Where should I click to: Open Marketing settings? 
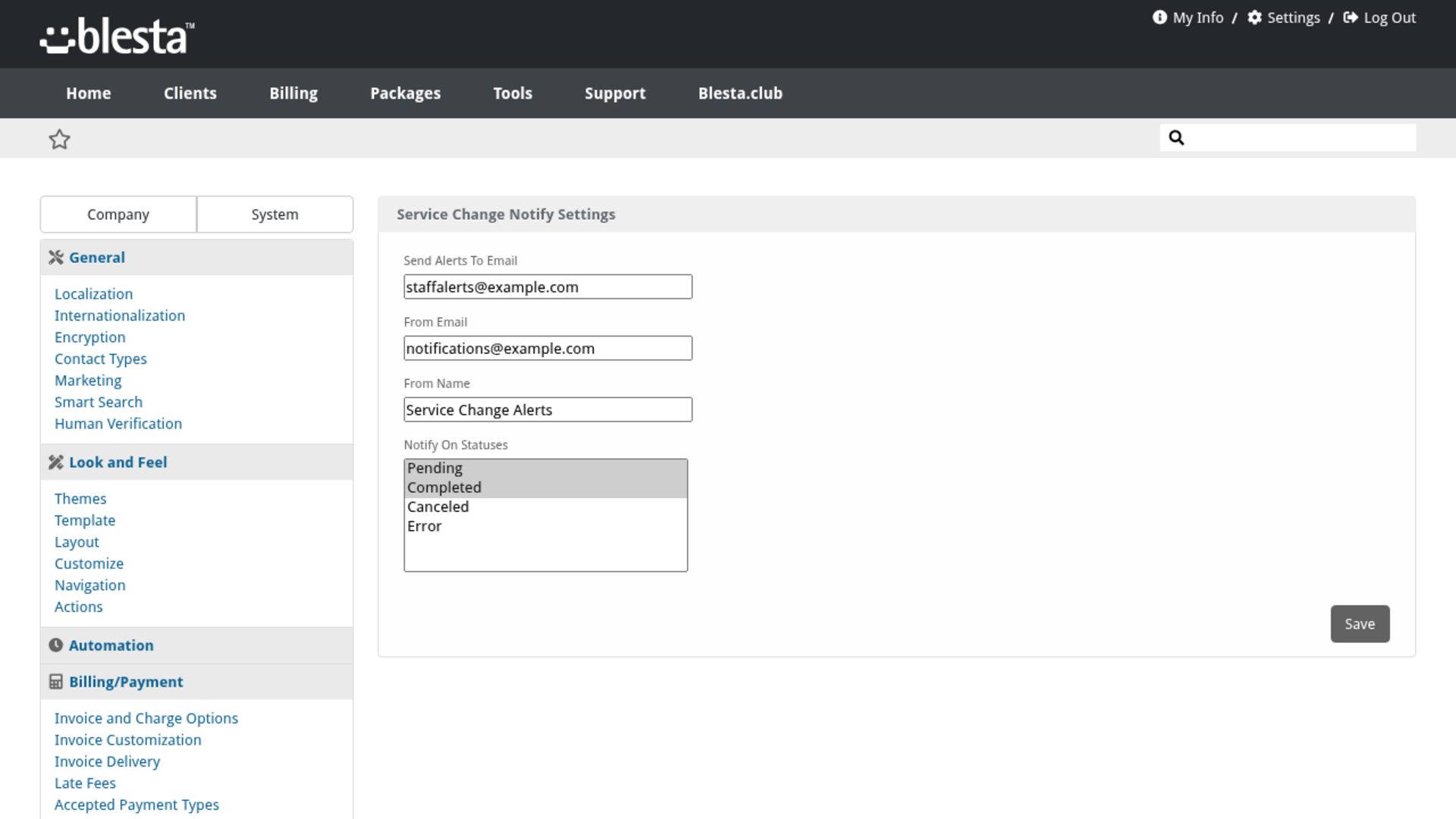coord(88,381)
